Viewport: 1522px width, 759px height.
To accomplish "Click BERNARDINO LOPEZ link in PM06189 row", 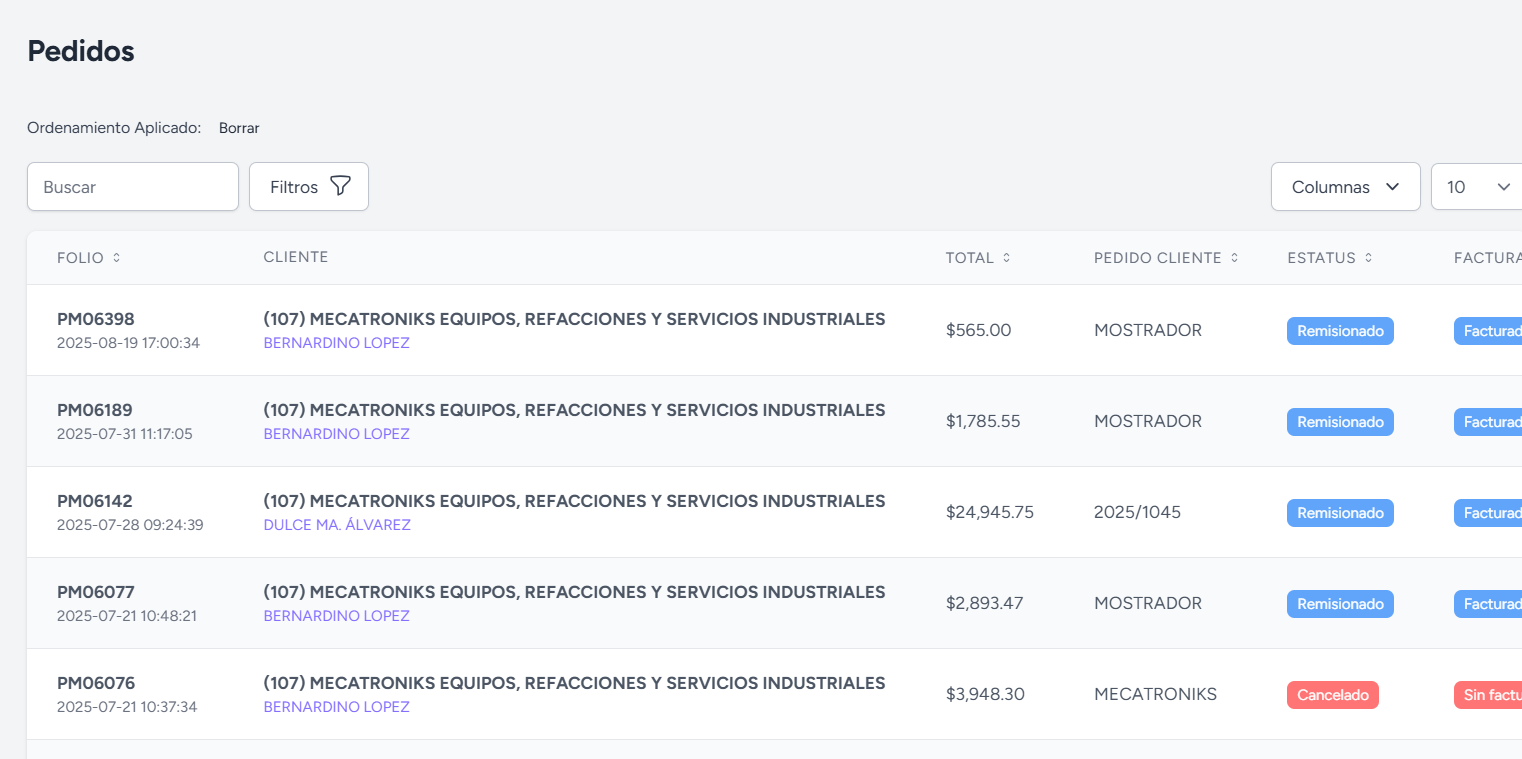I will point(337,434).
